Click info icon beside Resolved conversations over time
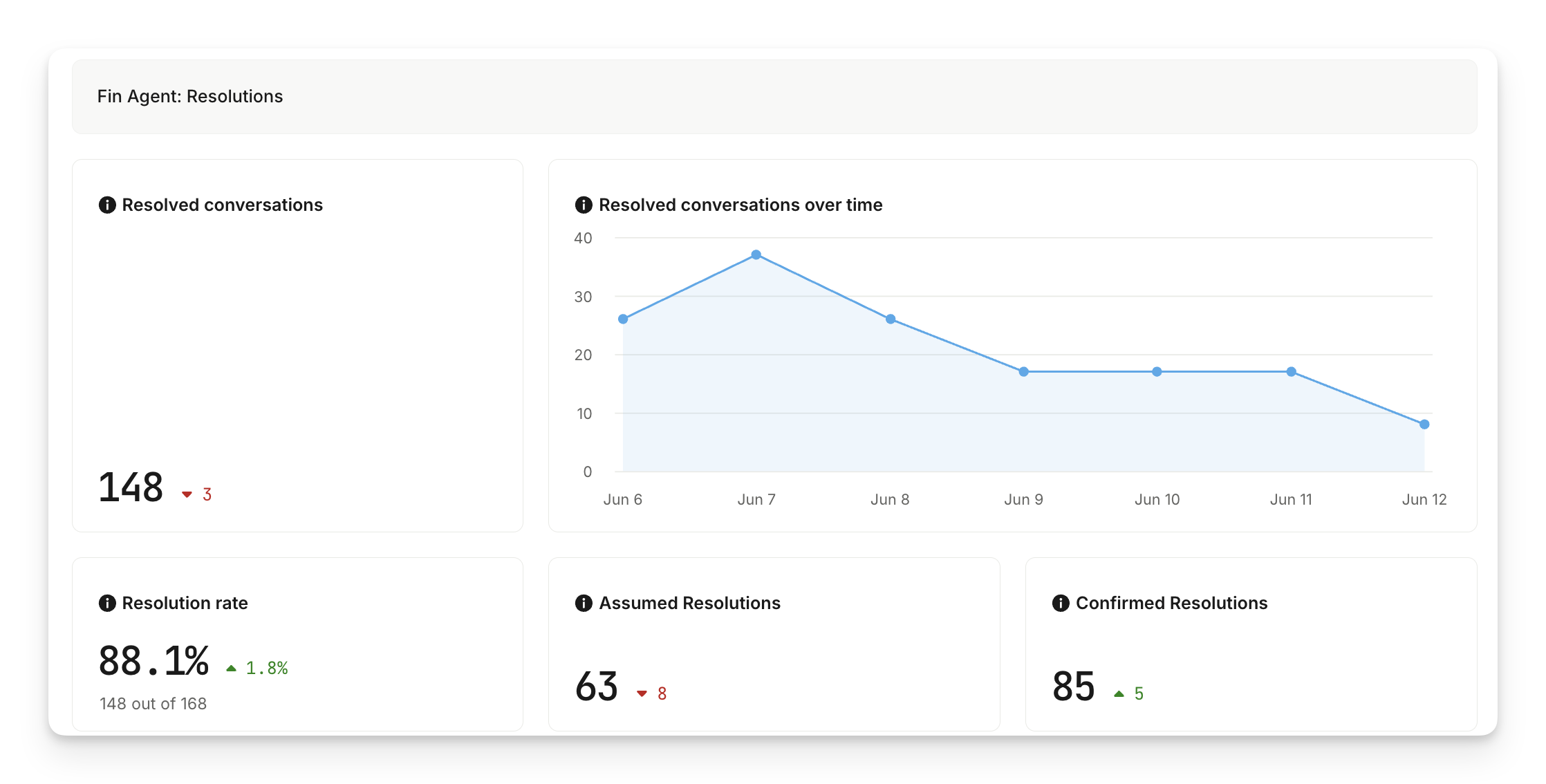 tap(584, 205)
